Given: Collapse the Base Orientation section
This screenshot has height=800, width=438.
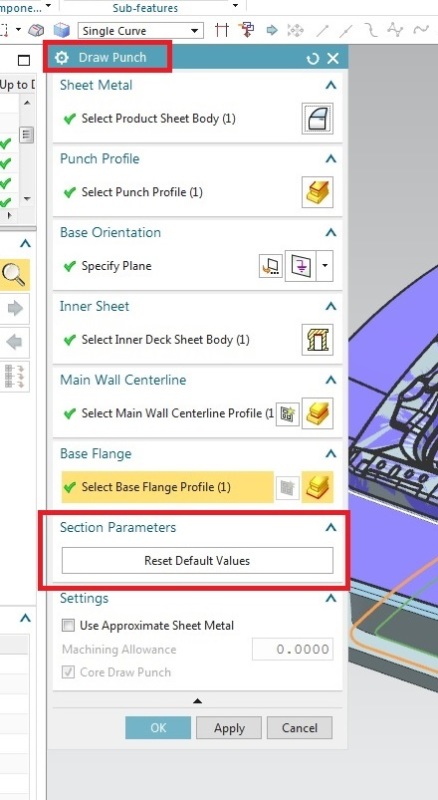Looking at the screenshot, I should 331,233.
